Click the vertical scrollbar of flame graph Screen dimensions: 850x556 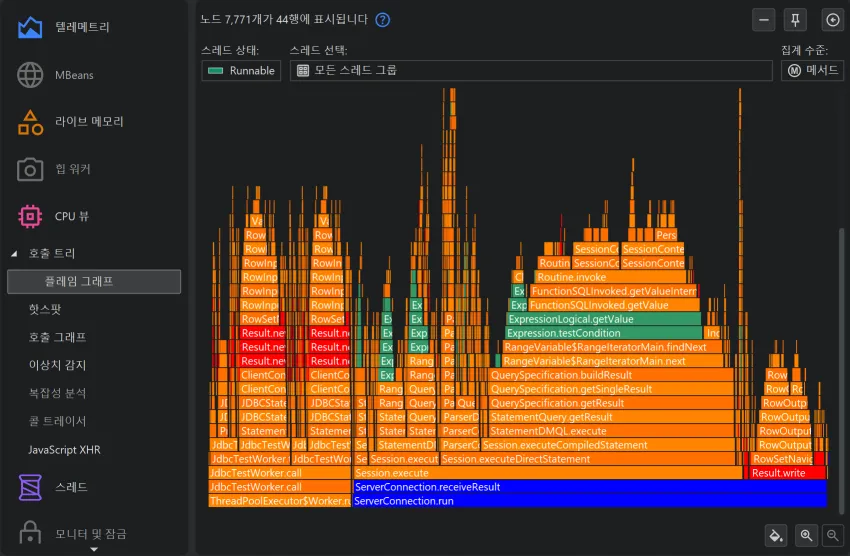tap(841, 371)
